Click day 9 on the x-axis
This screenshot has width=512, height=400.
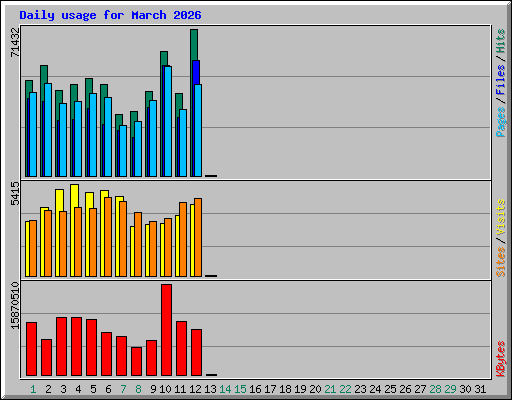coord(153,389)
